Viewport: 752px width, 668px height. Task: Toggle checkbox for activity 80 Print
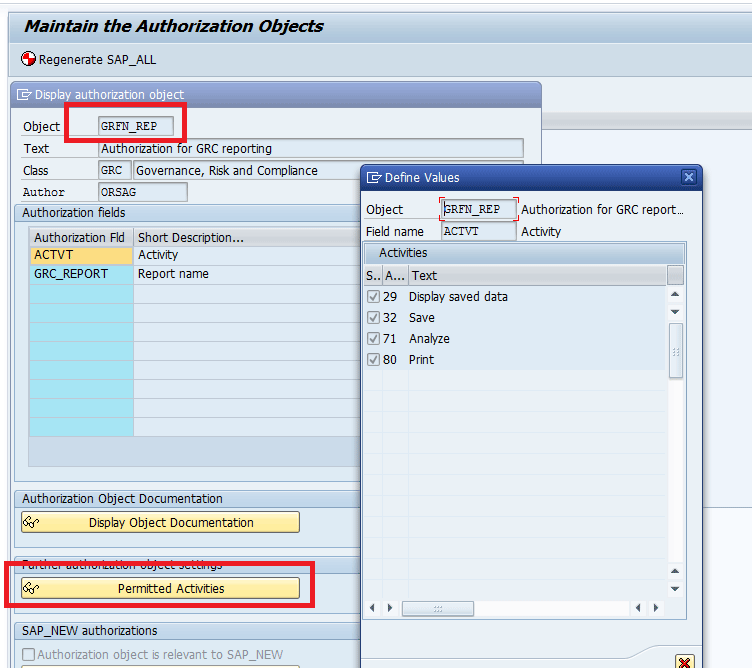click(373, 360)
